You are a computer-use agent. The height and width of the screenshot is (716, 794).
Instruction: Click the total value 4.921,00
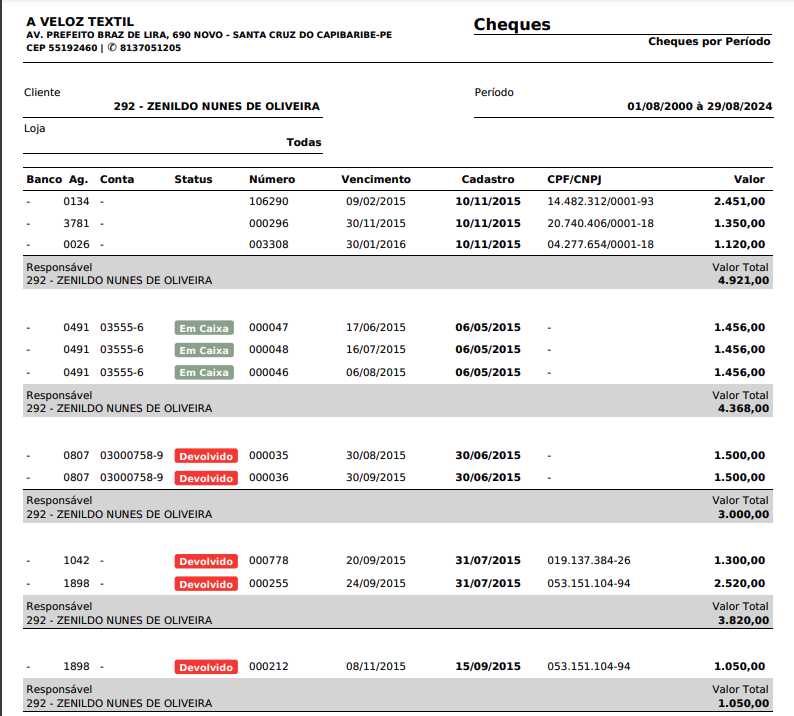743,281
